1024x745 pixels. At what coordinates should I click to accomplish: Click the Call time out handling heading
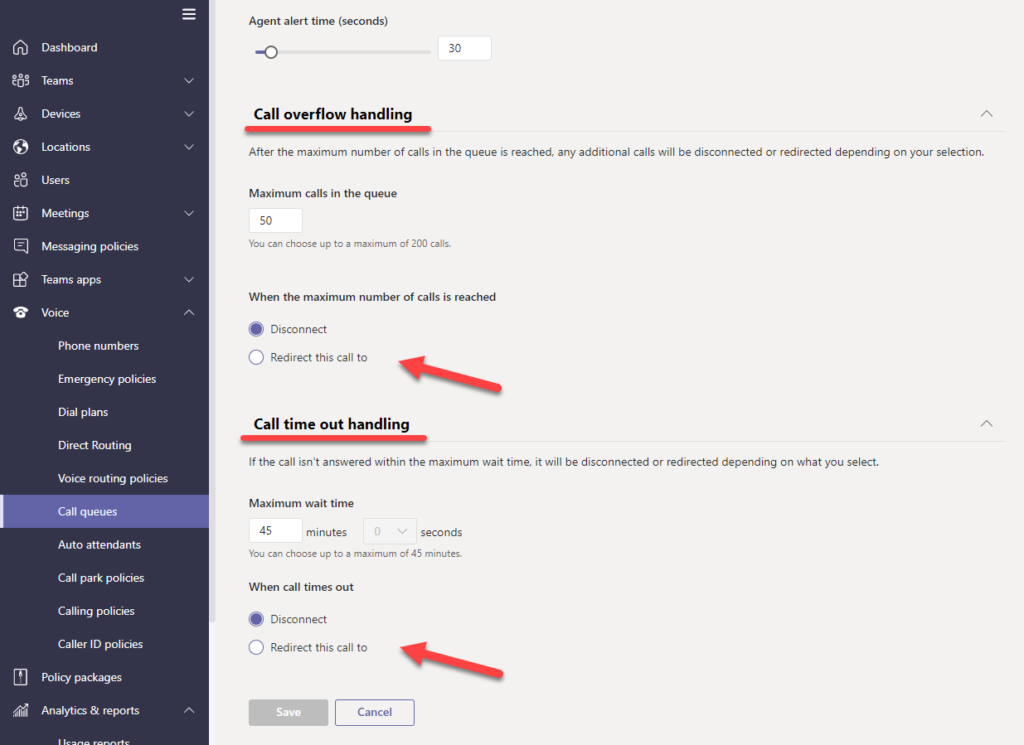pyautogui.click(x=332, y=424)
